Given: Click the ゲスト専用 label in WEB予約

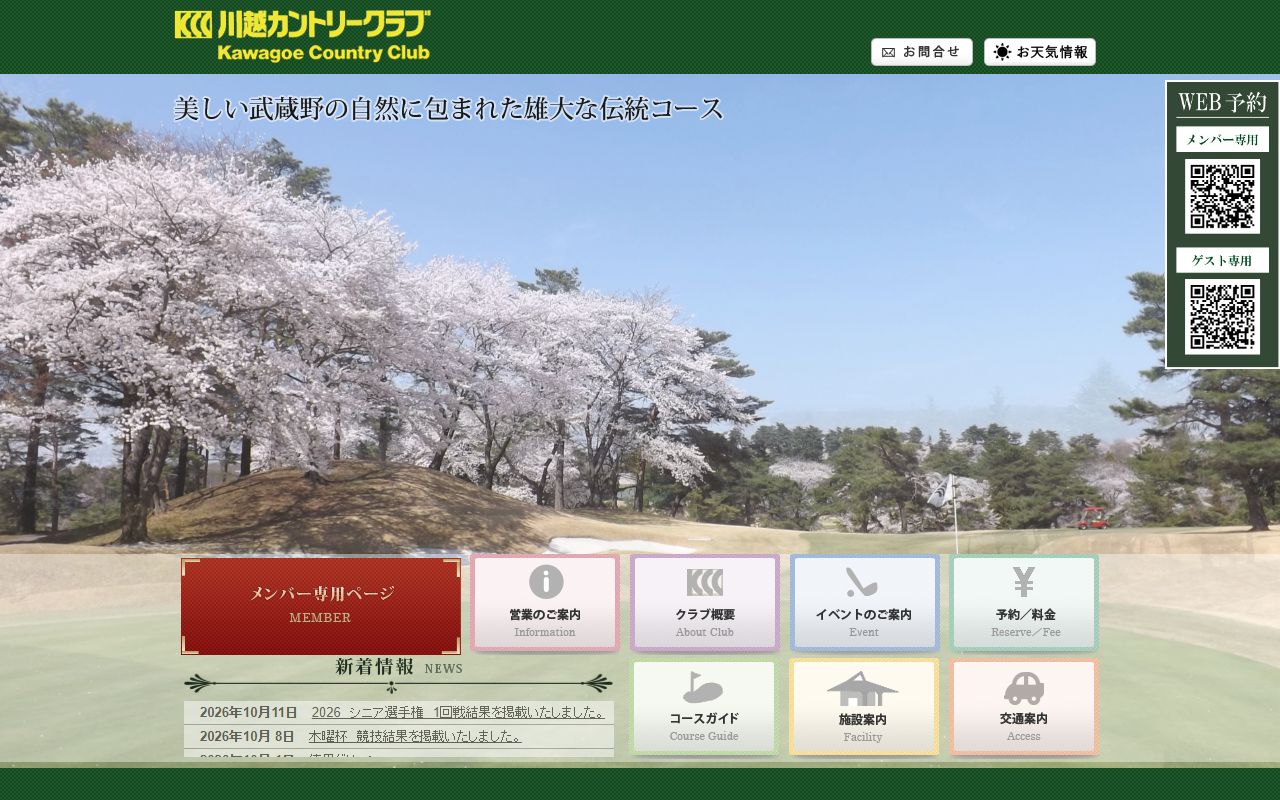Looking at the screenshot, I should 1222,260.
